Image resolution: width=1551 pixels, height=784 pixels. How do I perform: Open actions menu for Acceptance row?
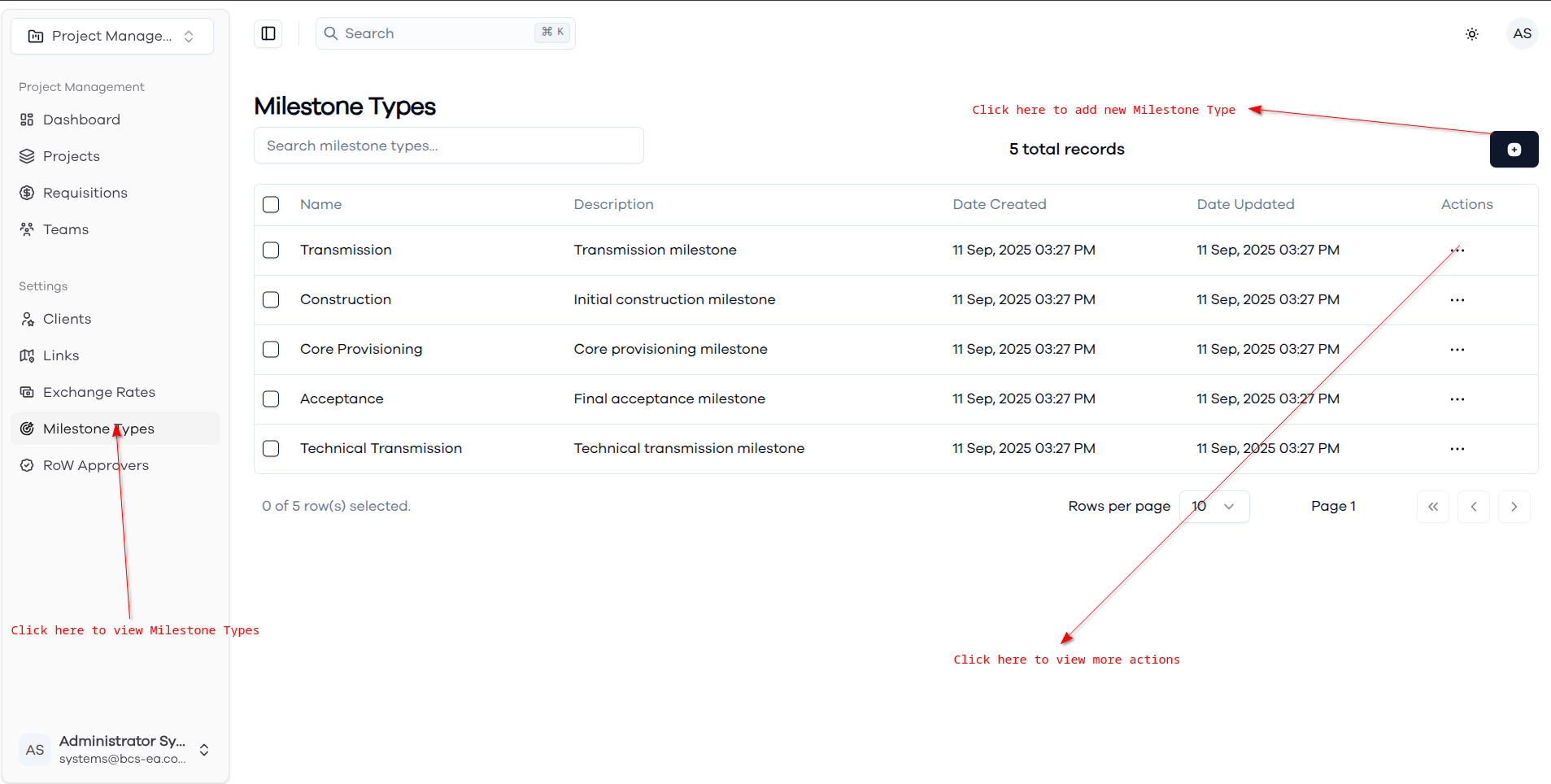[1457, 399]
